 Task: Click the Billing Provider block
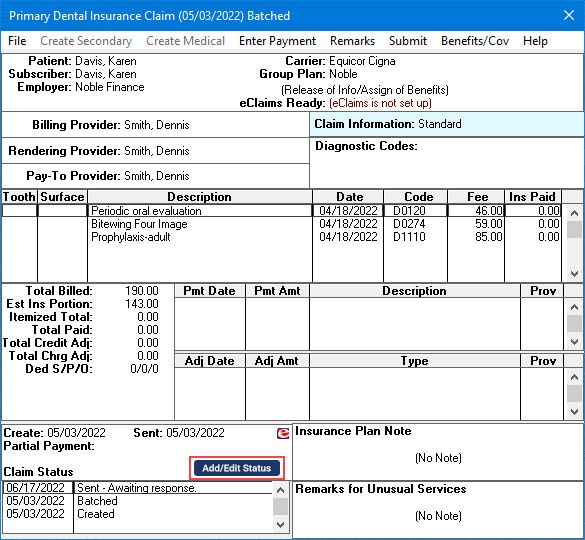point(155,125)
